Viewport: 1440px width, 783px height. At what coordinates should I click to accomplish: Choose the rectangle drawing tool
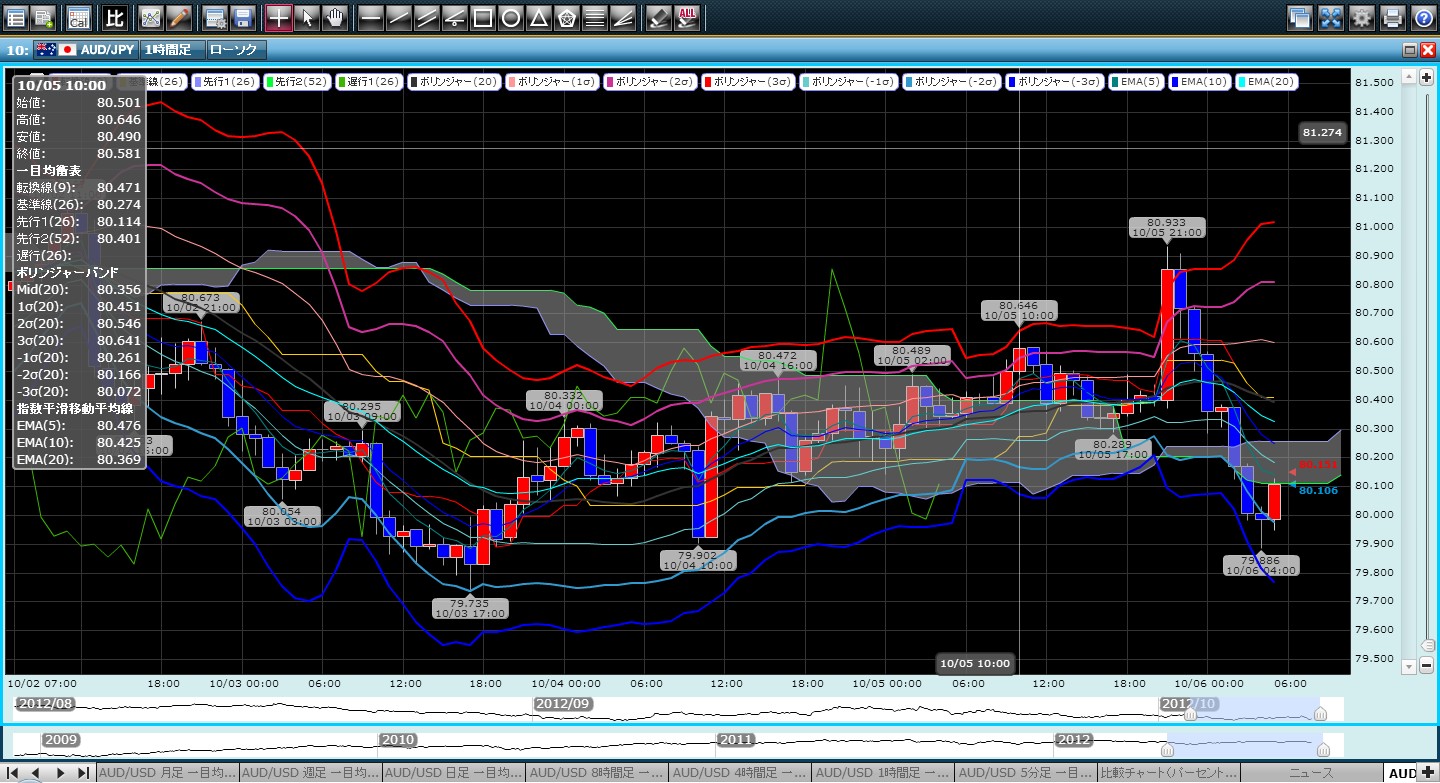pyautogui.click(x=482, y=17)
